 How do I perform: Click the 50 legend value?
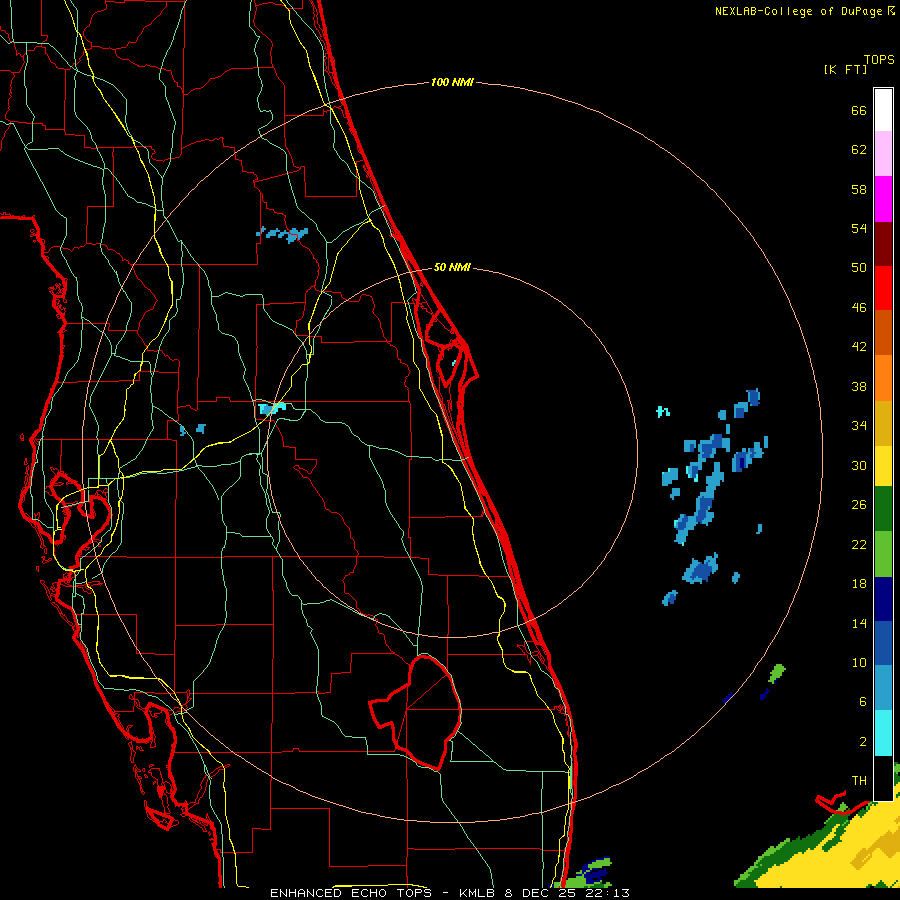[859, 268]
